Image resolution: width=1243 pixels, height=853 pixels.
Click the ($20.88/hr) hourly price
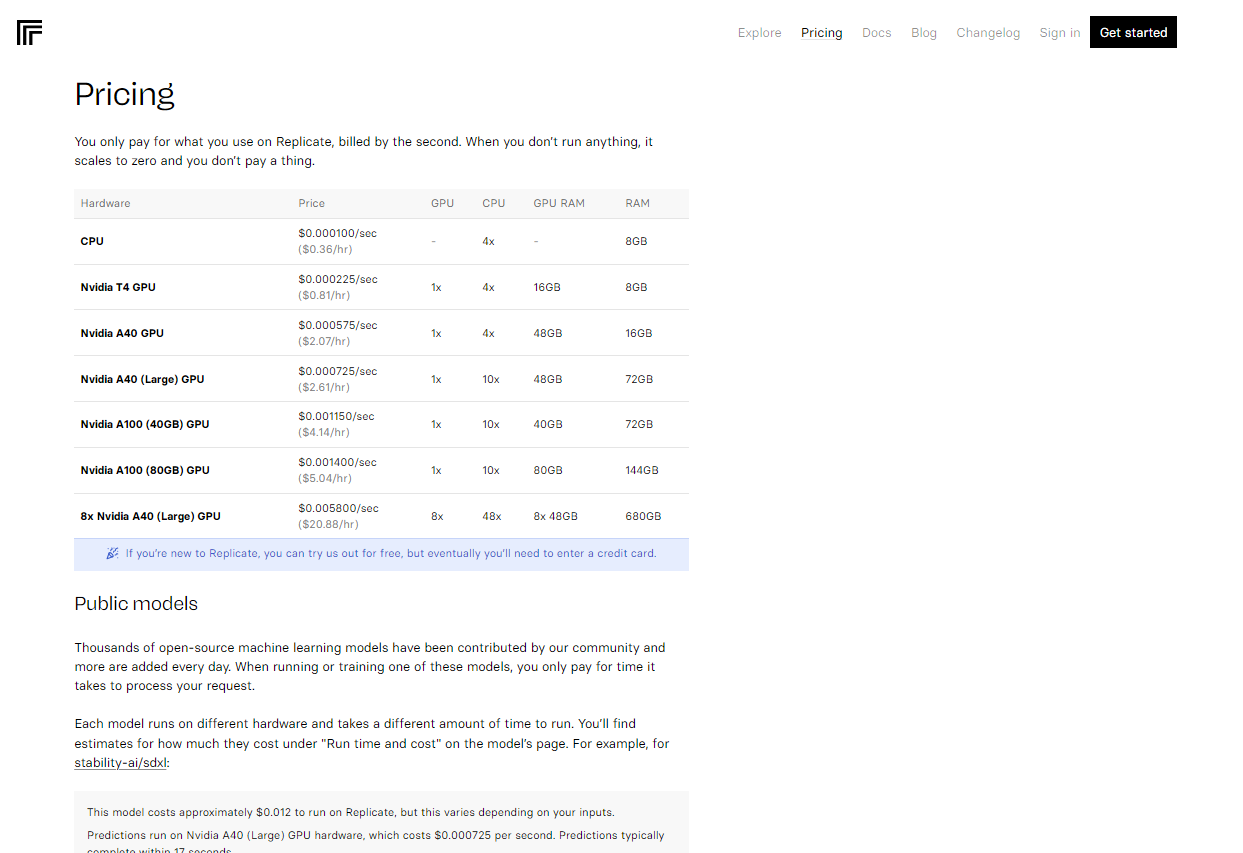pos(328,524)
